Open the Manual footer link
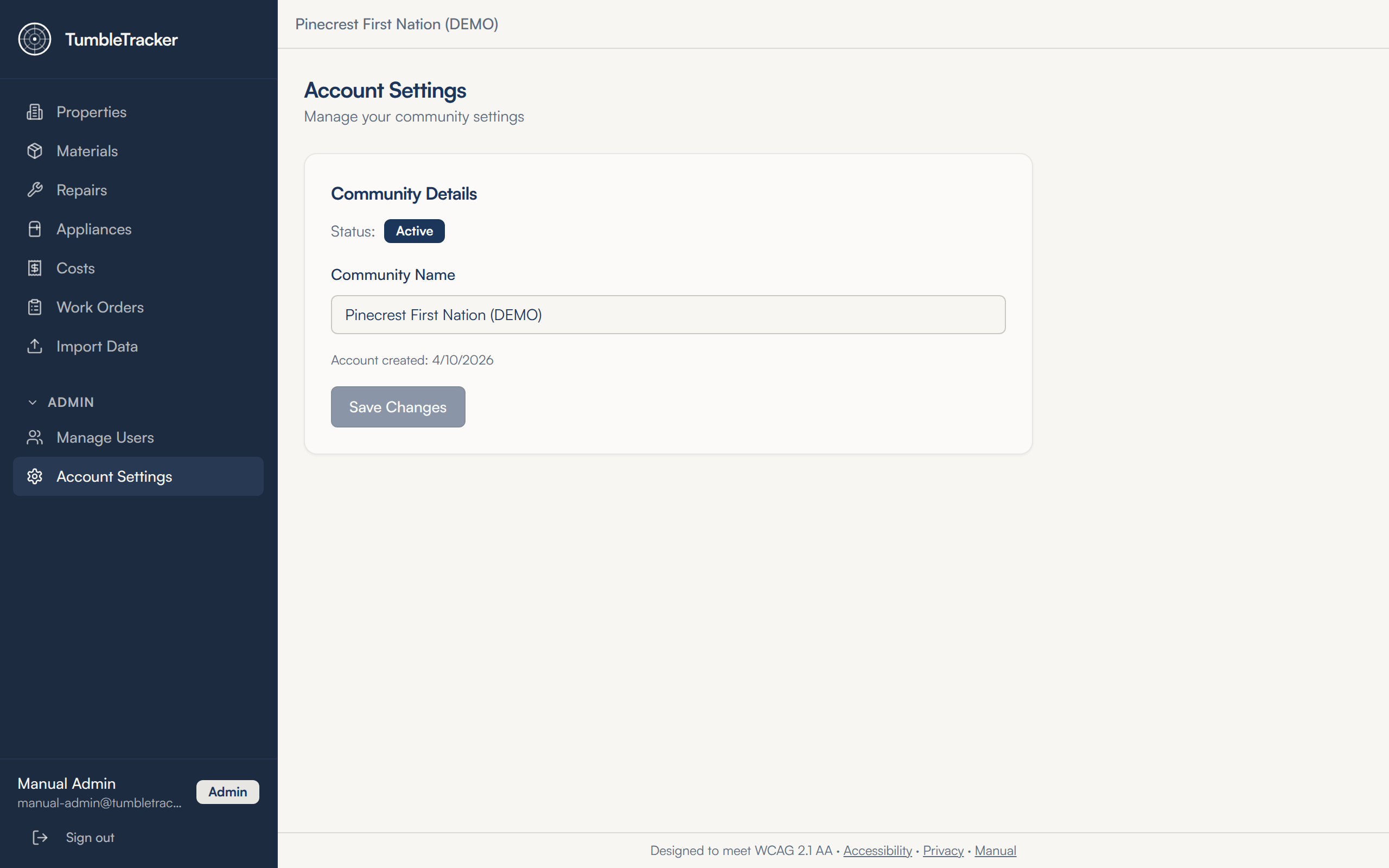 point(995,851)
